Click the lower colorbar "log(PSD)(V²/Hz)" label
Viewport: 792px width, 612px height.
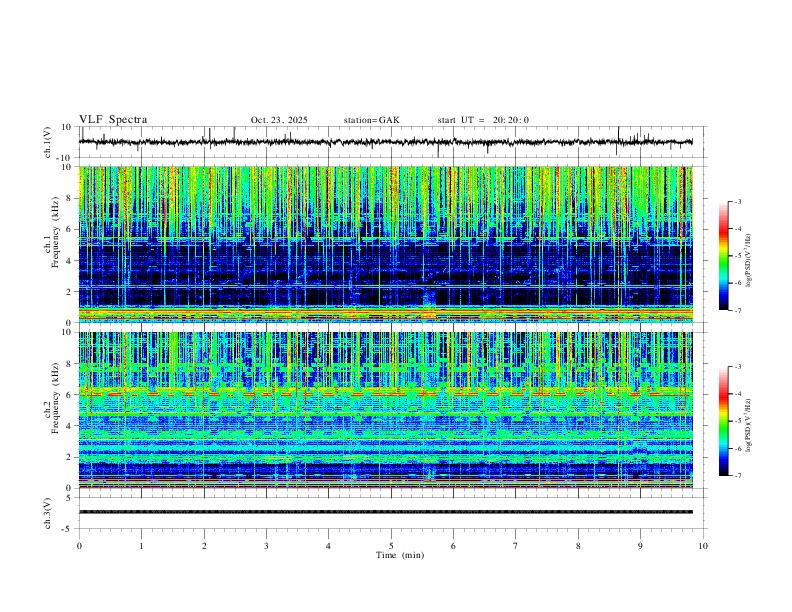coord(748,425)
